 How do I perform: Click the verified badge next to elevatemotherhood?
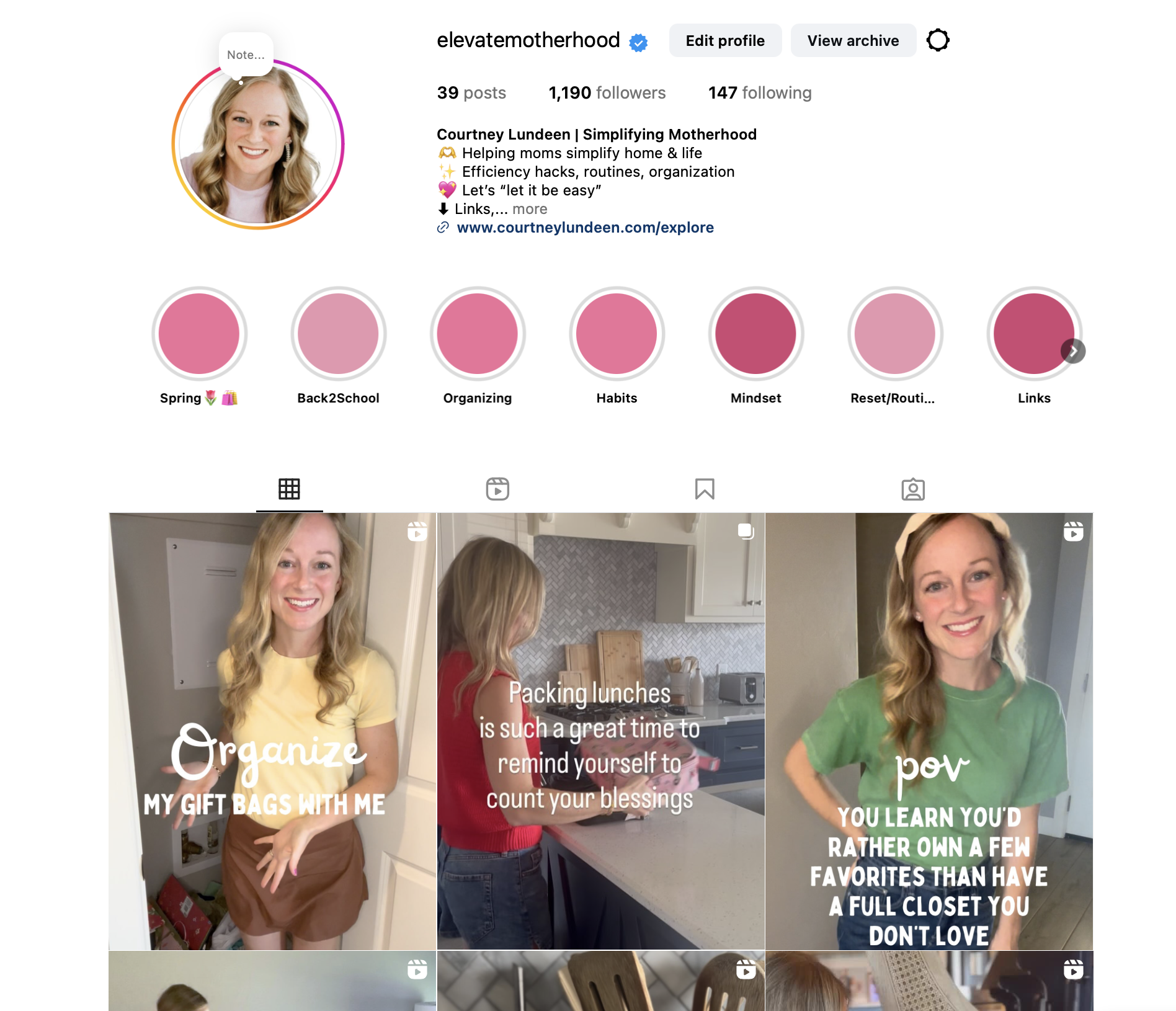638,42
